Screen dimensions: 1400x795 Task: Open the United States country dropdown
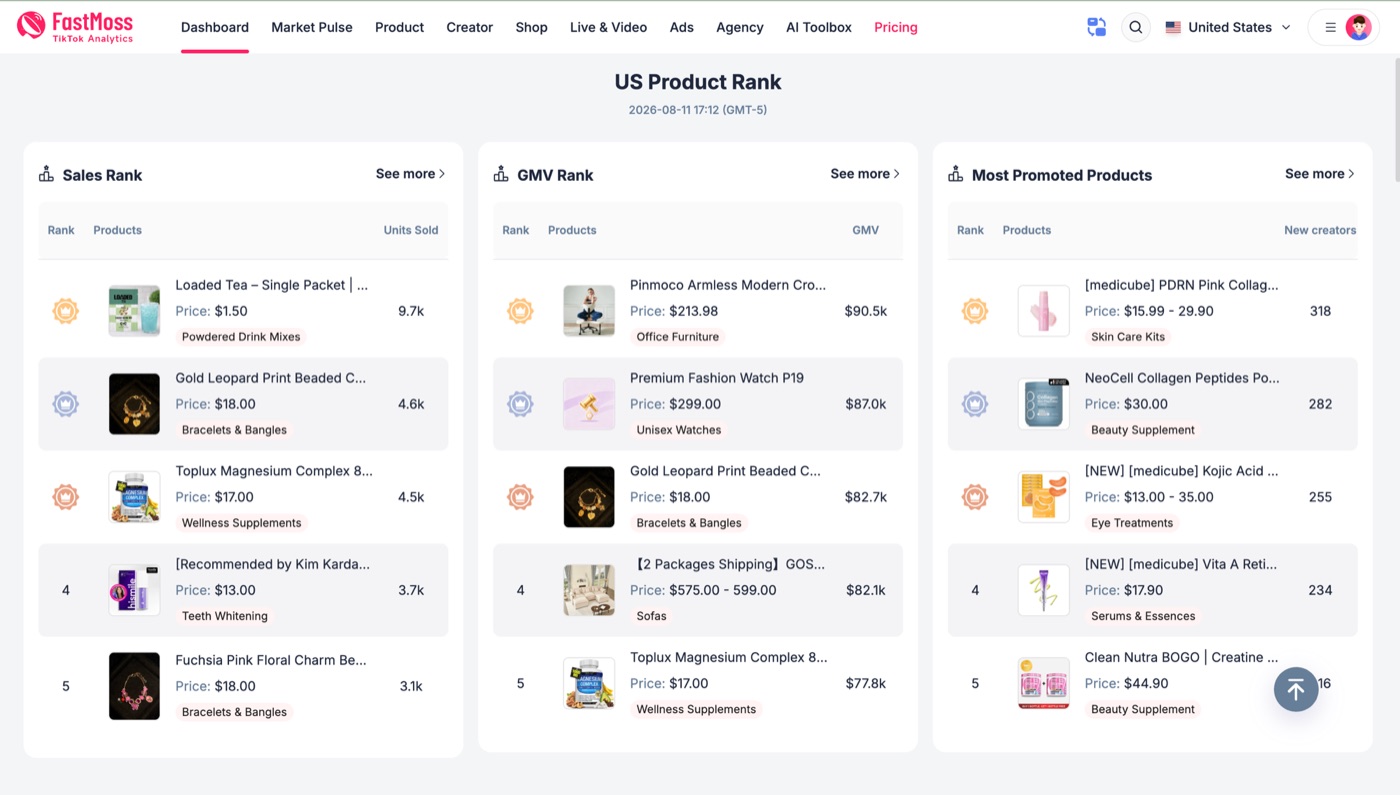(1228, 28)
